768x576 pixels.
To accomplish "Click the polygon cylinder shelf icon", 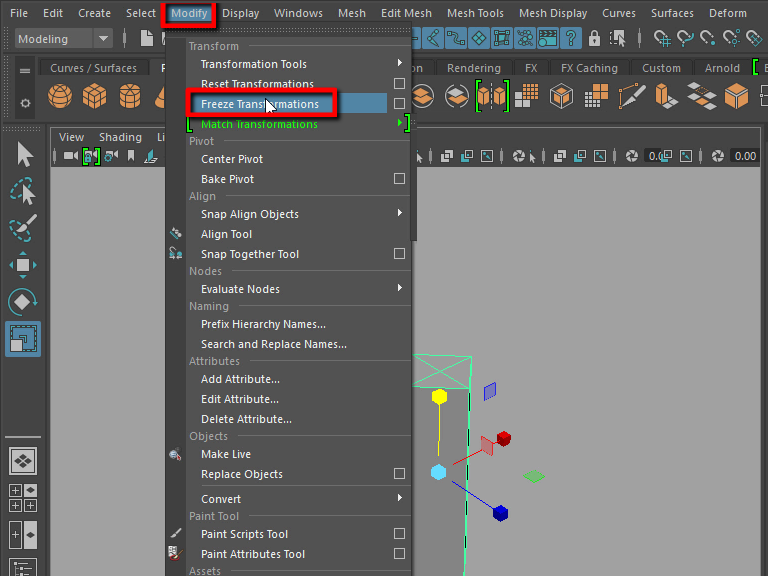I will [129, 97].
